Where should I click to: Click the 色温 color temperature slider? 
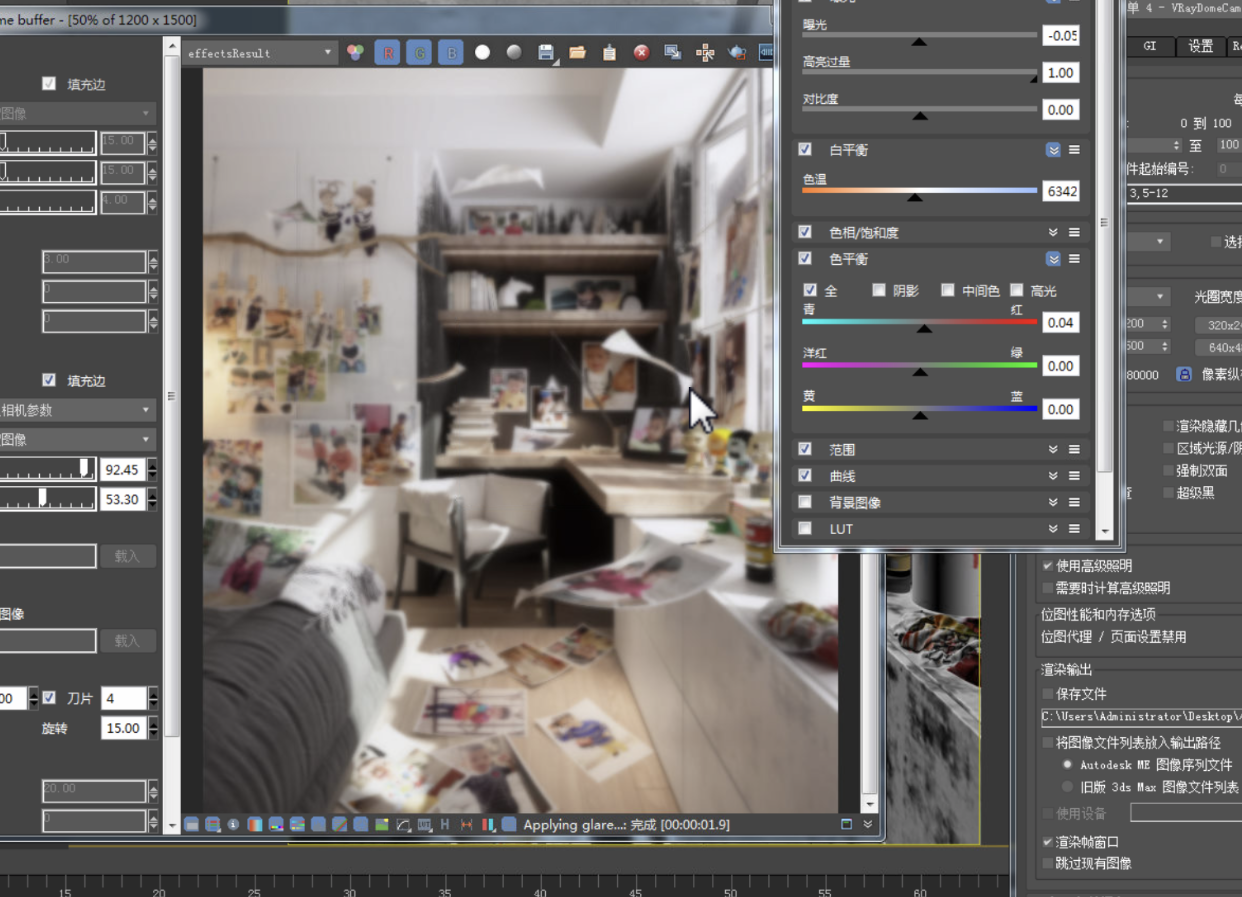click(920, 191)
